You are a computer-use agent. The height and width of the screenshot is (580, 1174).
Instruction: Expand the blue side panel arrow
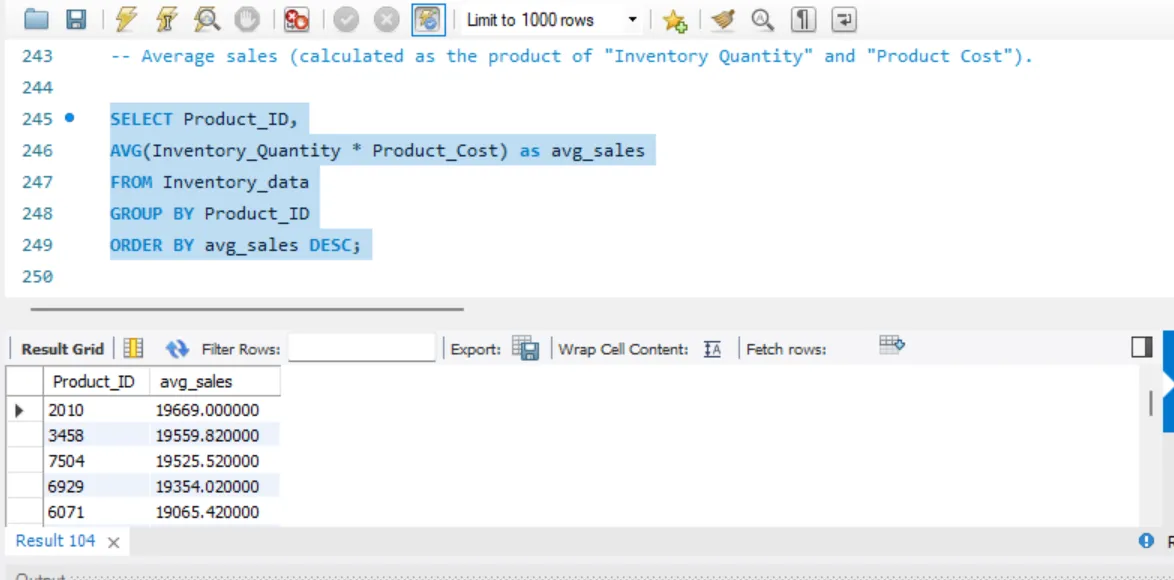tap(1168, 382)
